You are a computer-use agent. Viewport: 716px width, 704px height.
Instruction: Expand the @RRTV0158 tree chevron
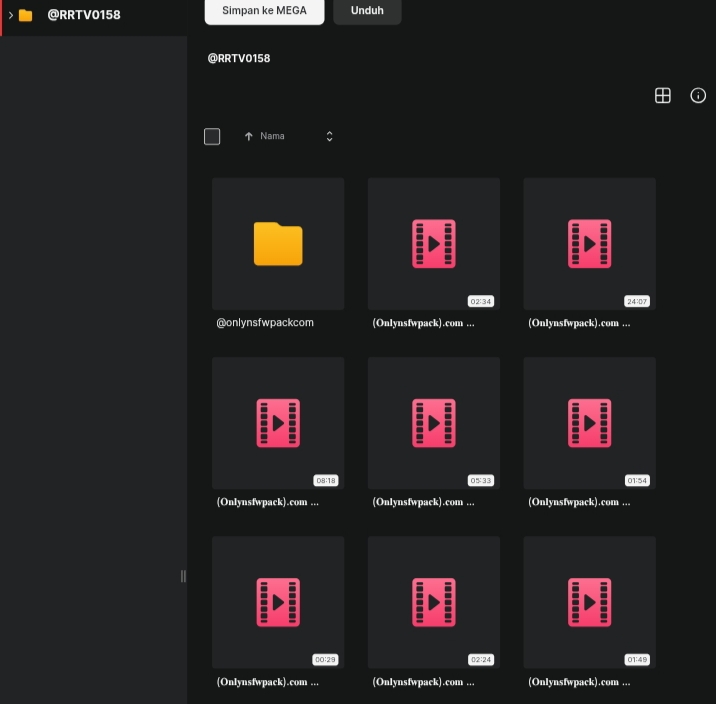point(10,15)
